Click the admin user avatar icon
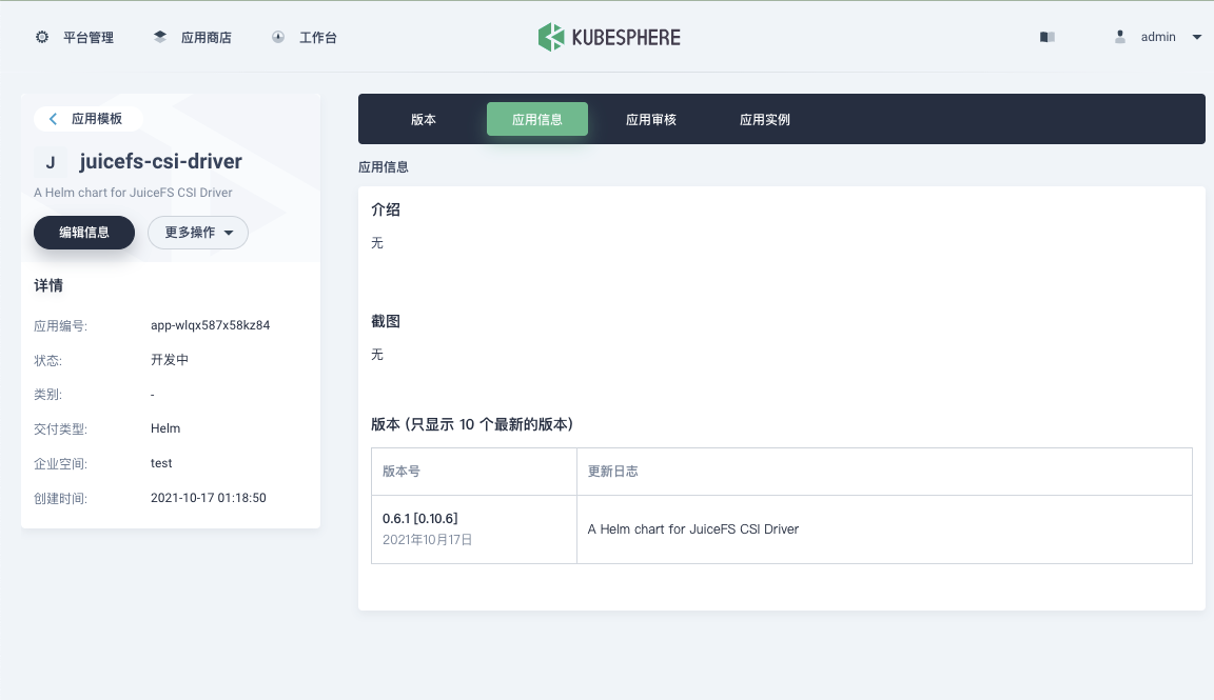This screenshot has height=700, width=1214. click(1120, 37)
